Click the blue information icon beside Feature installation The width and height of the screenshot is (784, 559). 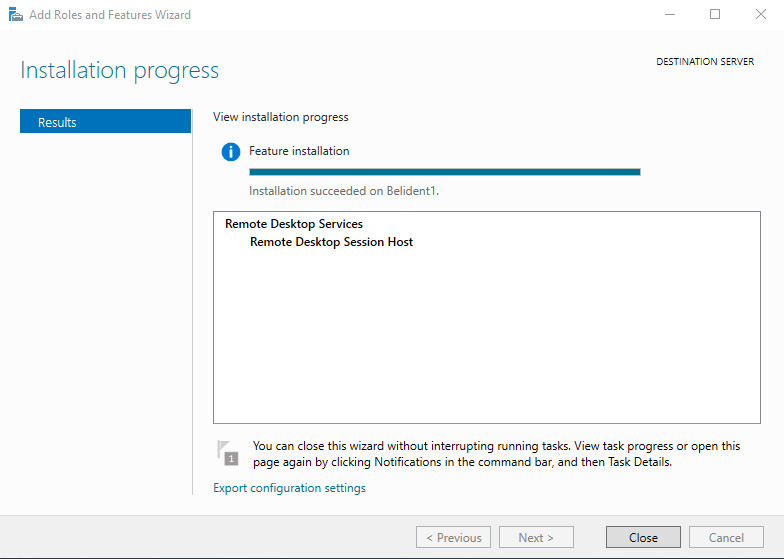(231, 152)
